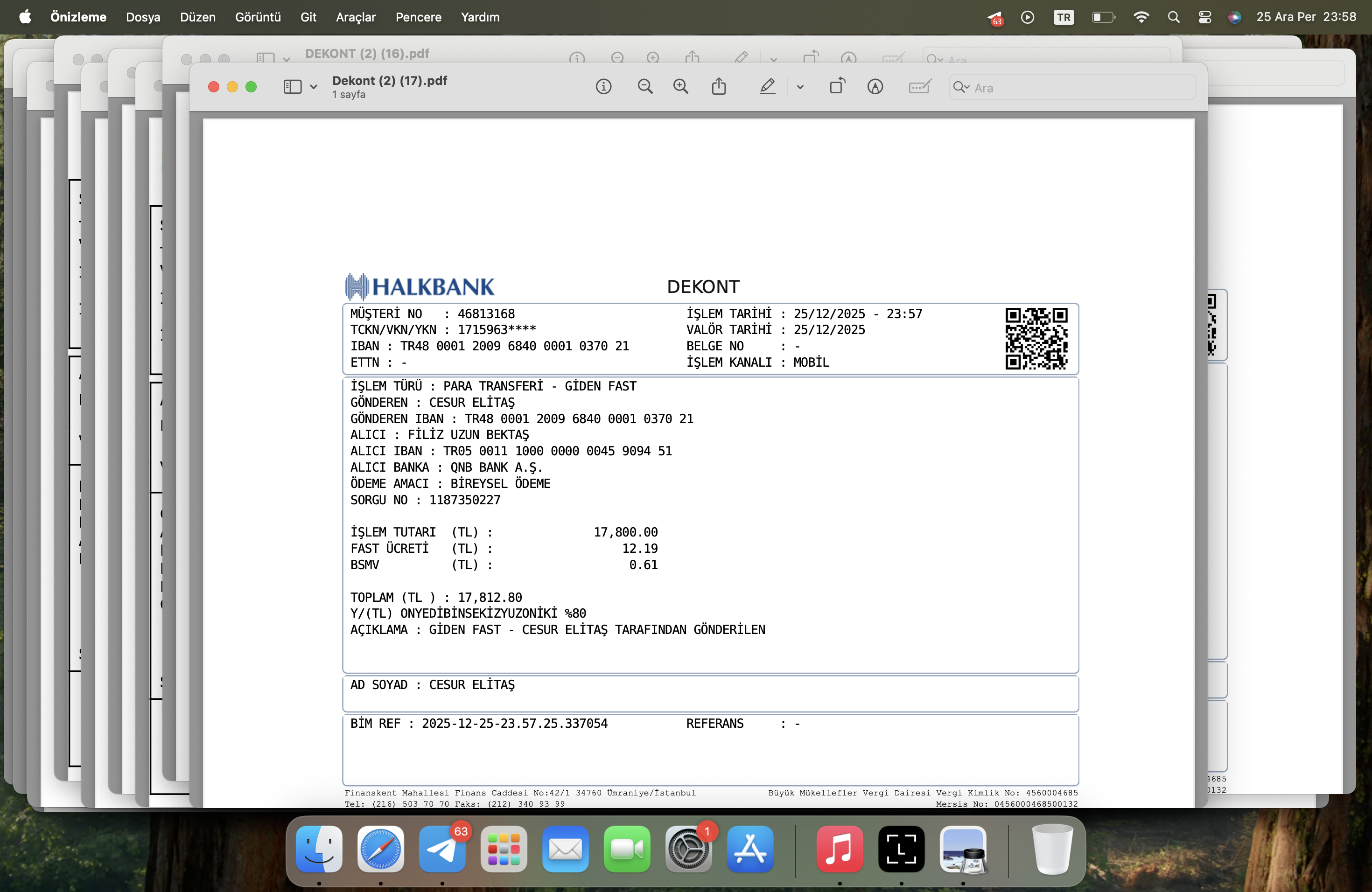The height and width of the screenshot is (892, 1372).
Task: Open System Settings from the Dock
Action: point(689,849)
